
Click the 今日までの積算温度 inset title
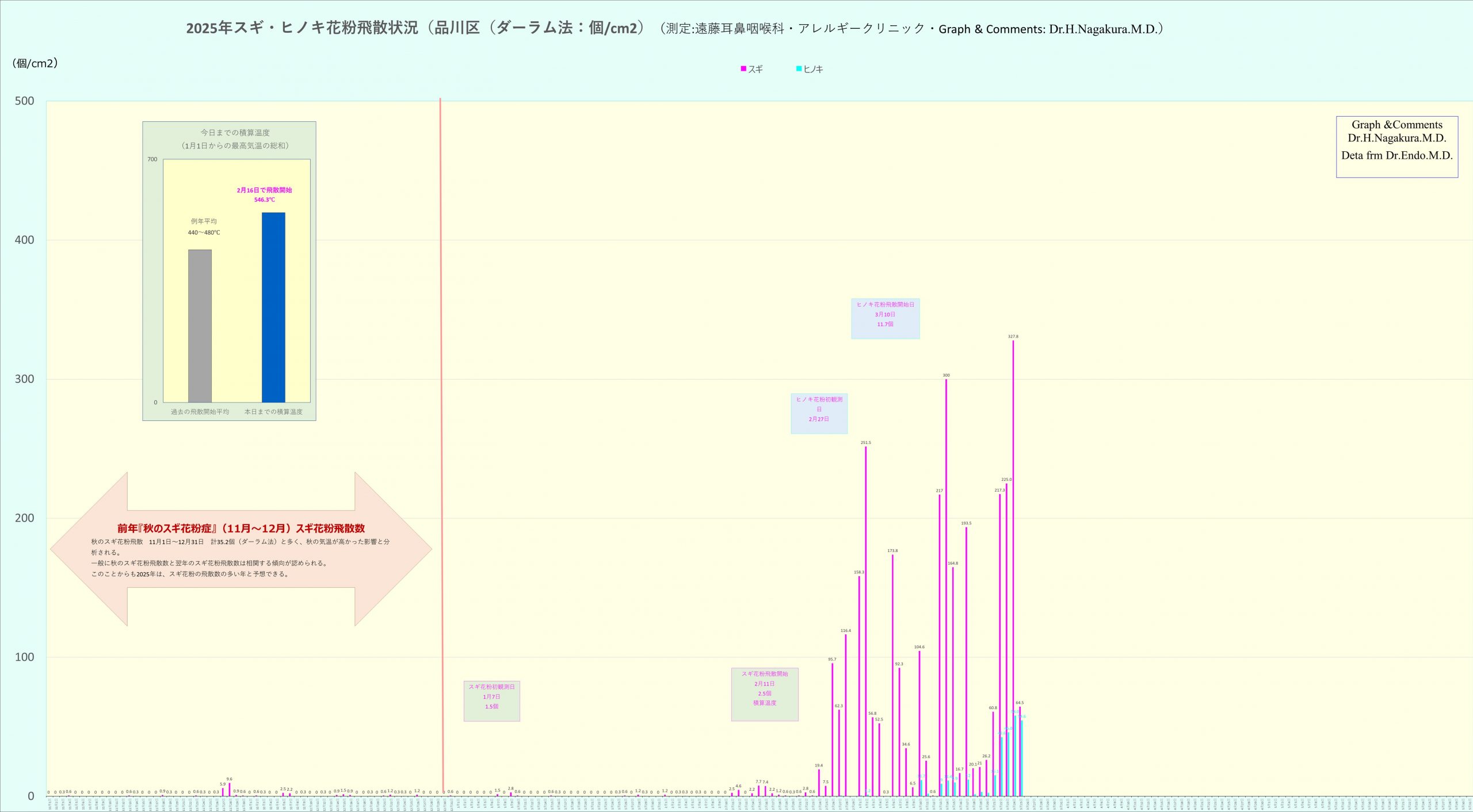coord(235,133)
